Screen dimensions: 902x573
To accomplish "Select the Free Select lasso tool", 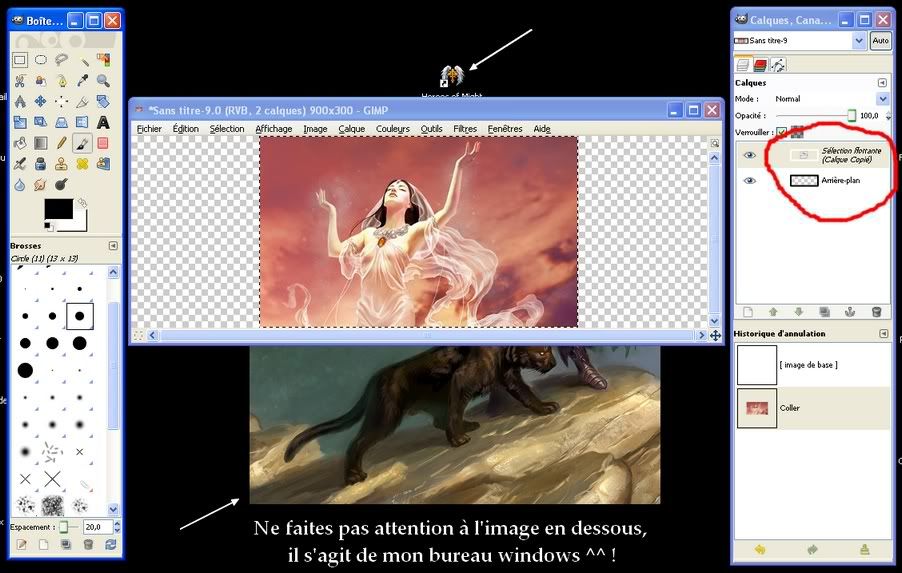I will [62, 60].
